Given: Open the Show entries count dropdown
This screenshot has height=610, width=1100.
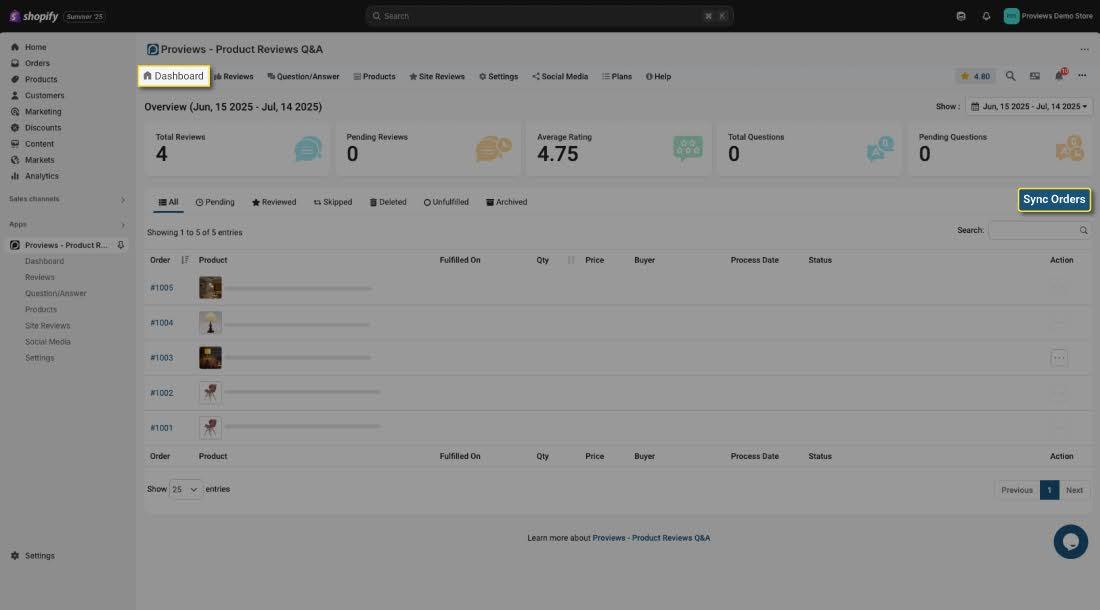Looking at the screenshot, I should (186, 490).
